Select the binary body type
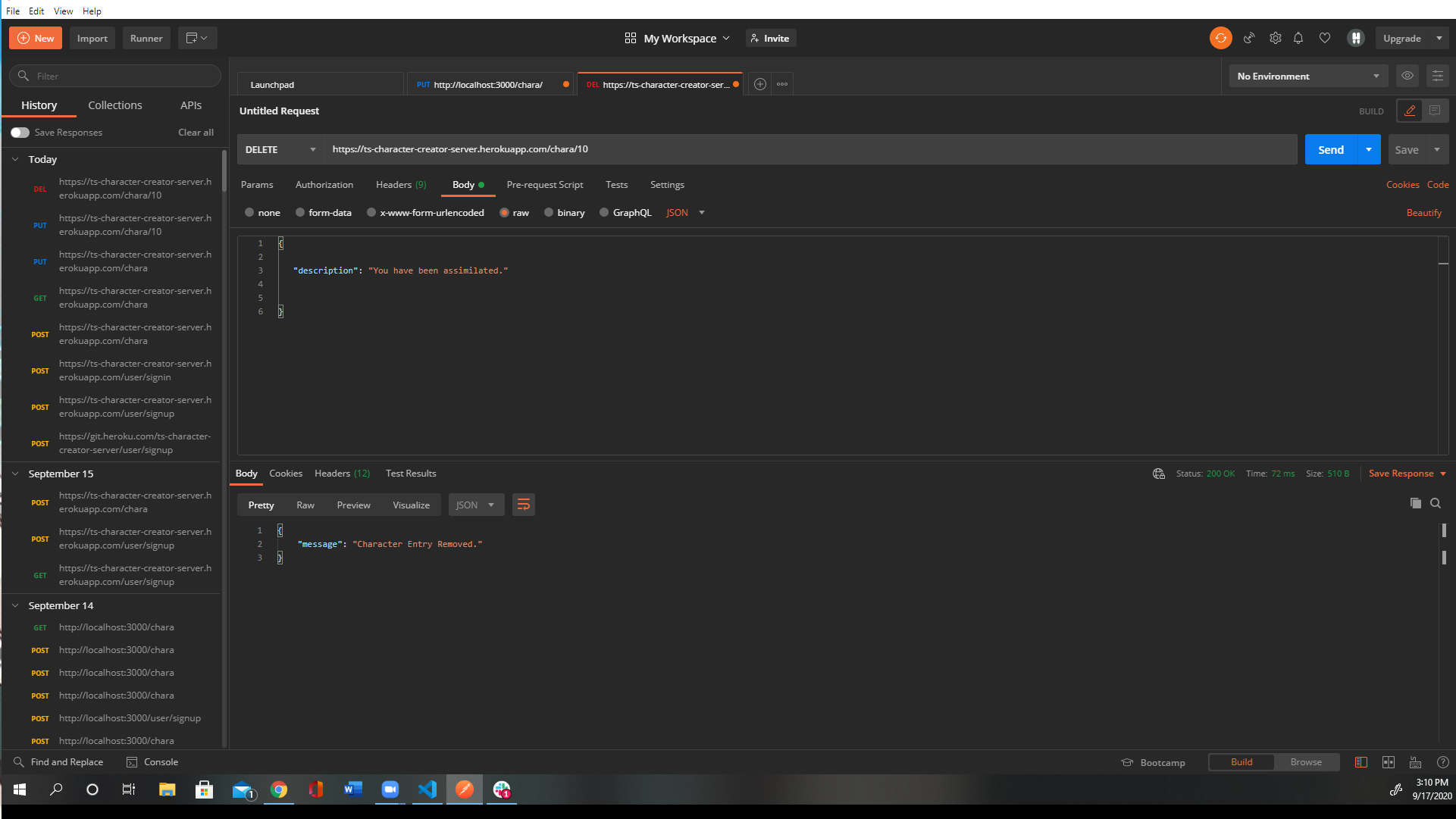The width and height of the screenshot is (1456, 819). click(549, 213)
